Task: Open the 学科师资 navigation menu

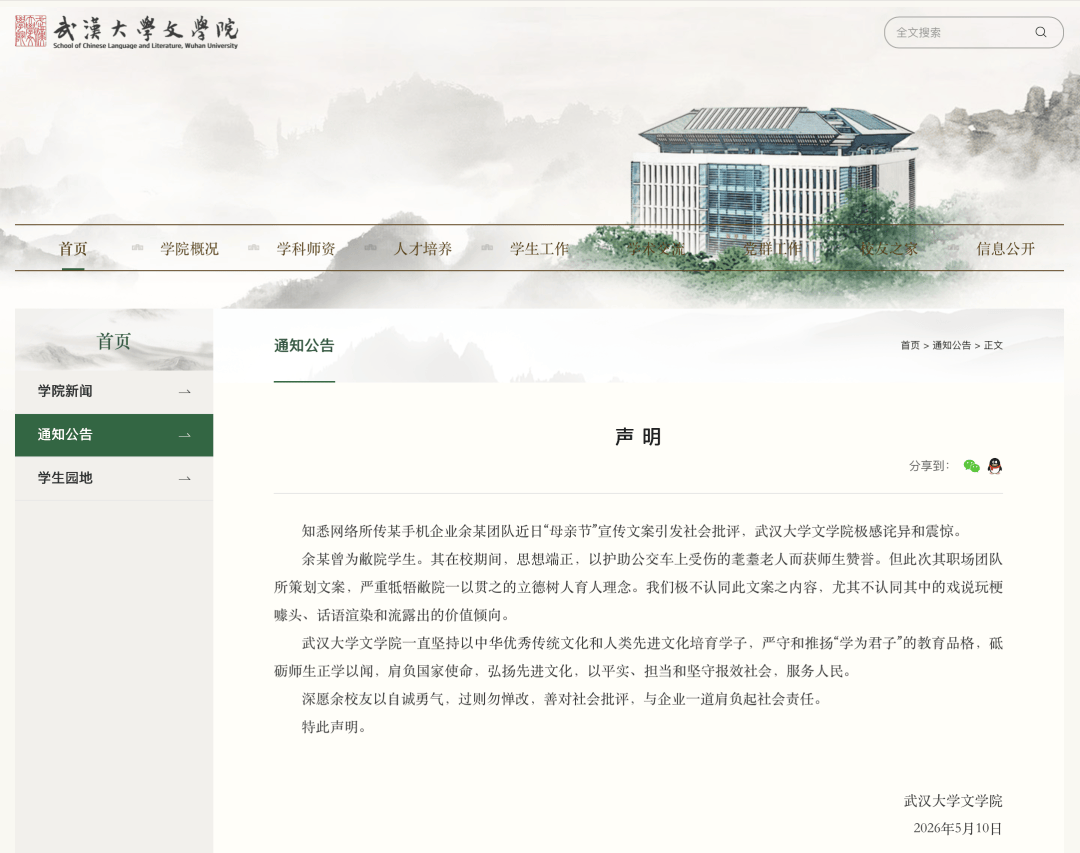Action: point(306,249)
